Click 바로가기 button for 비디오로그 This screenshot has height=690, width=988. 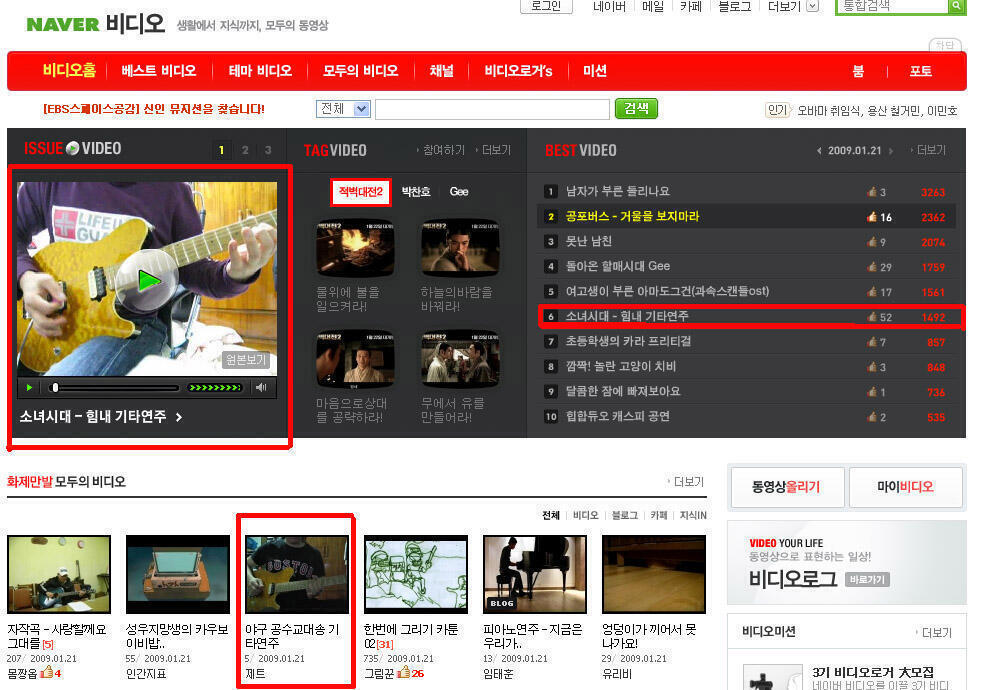867,579
